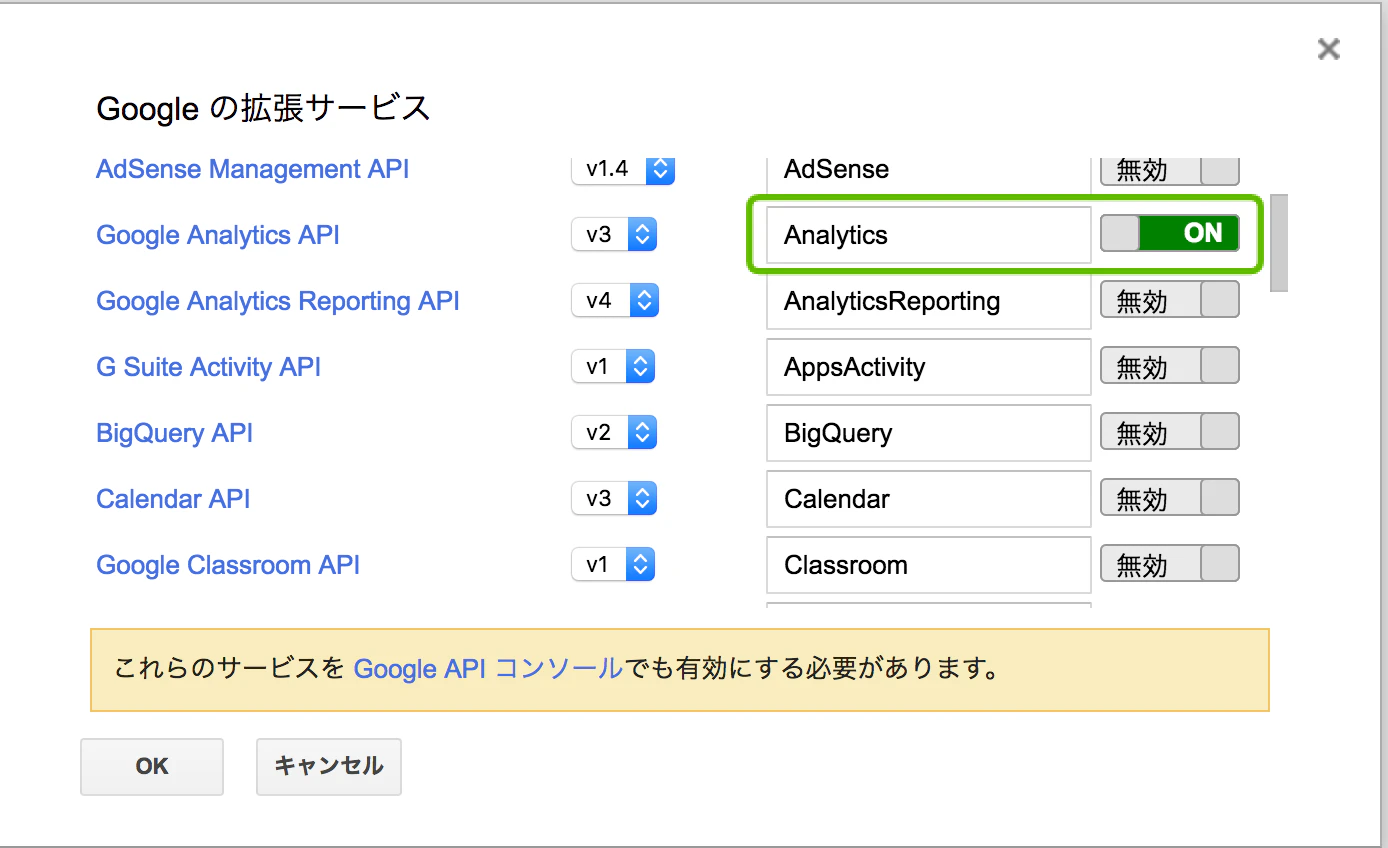Image resolution: width=1388 pixels, height=848 pixels.
Task: Confirm with the OK button
Action: tap(152, 767)
